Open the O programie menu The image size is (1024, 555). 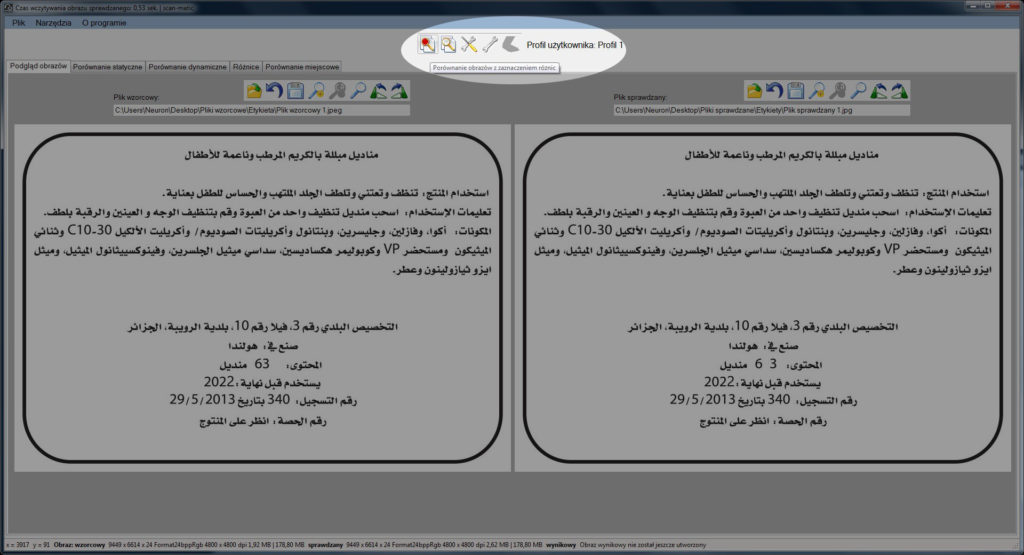point(104,23)
